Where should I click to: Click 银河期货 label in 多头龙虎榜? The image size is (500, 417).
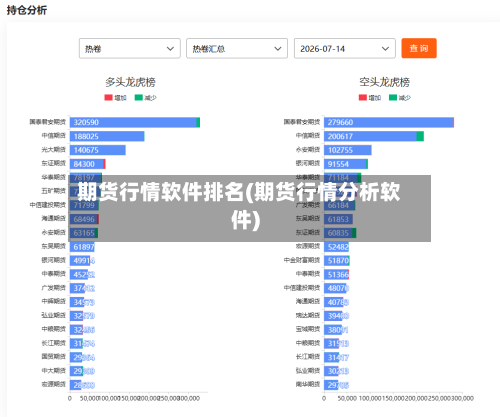[54, 260]
